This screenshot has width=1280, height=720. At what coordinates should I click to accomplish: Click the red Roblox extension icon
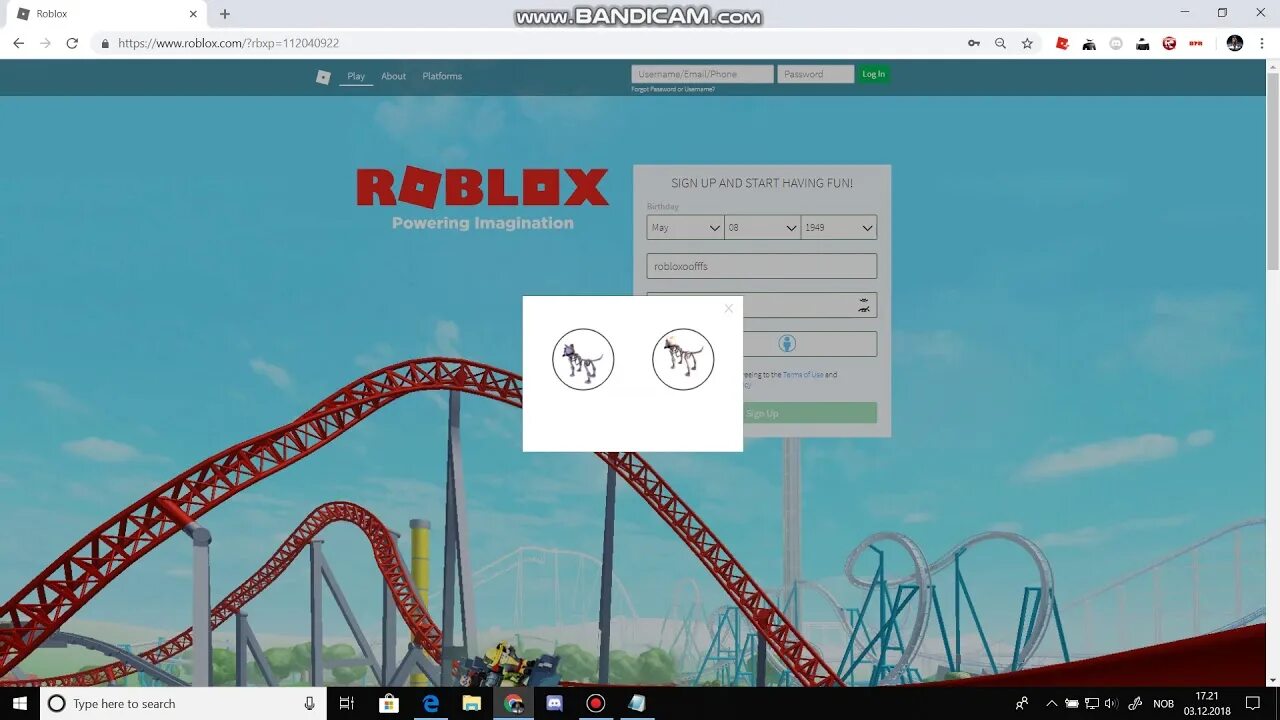point(1062,43)
